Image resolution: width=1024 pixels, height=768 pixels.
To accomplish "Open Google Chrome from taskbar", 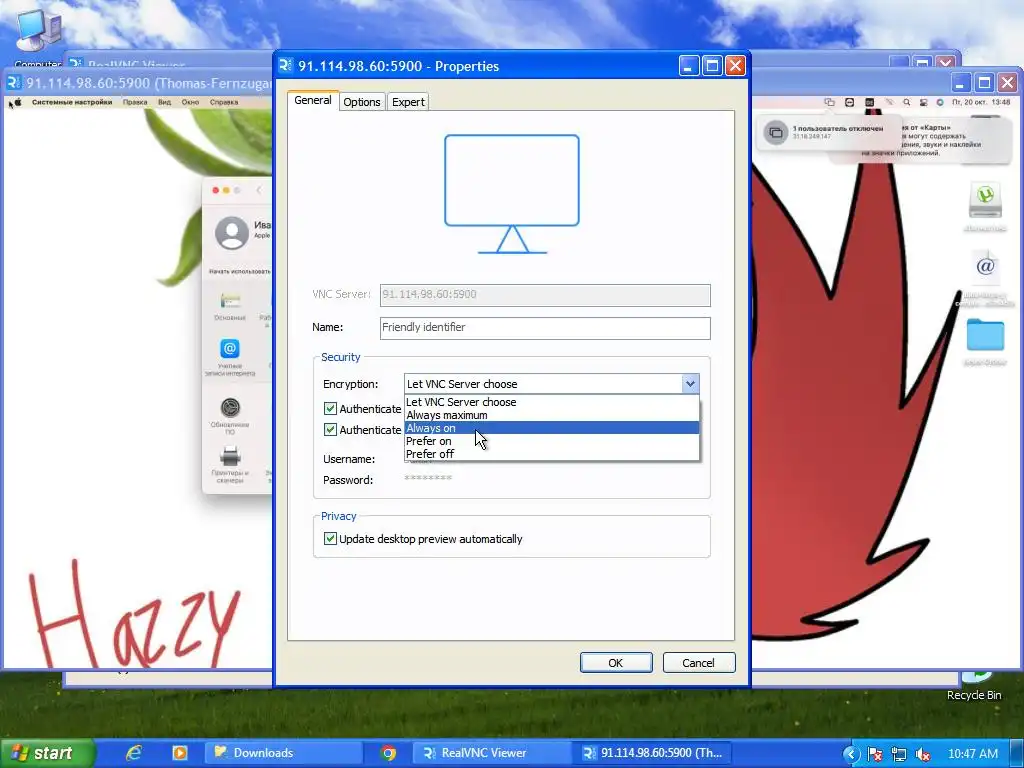I will point(388,753).
